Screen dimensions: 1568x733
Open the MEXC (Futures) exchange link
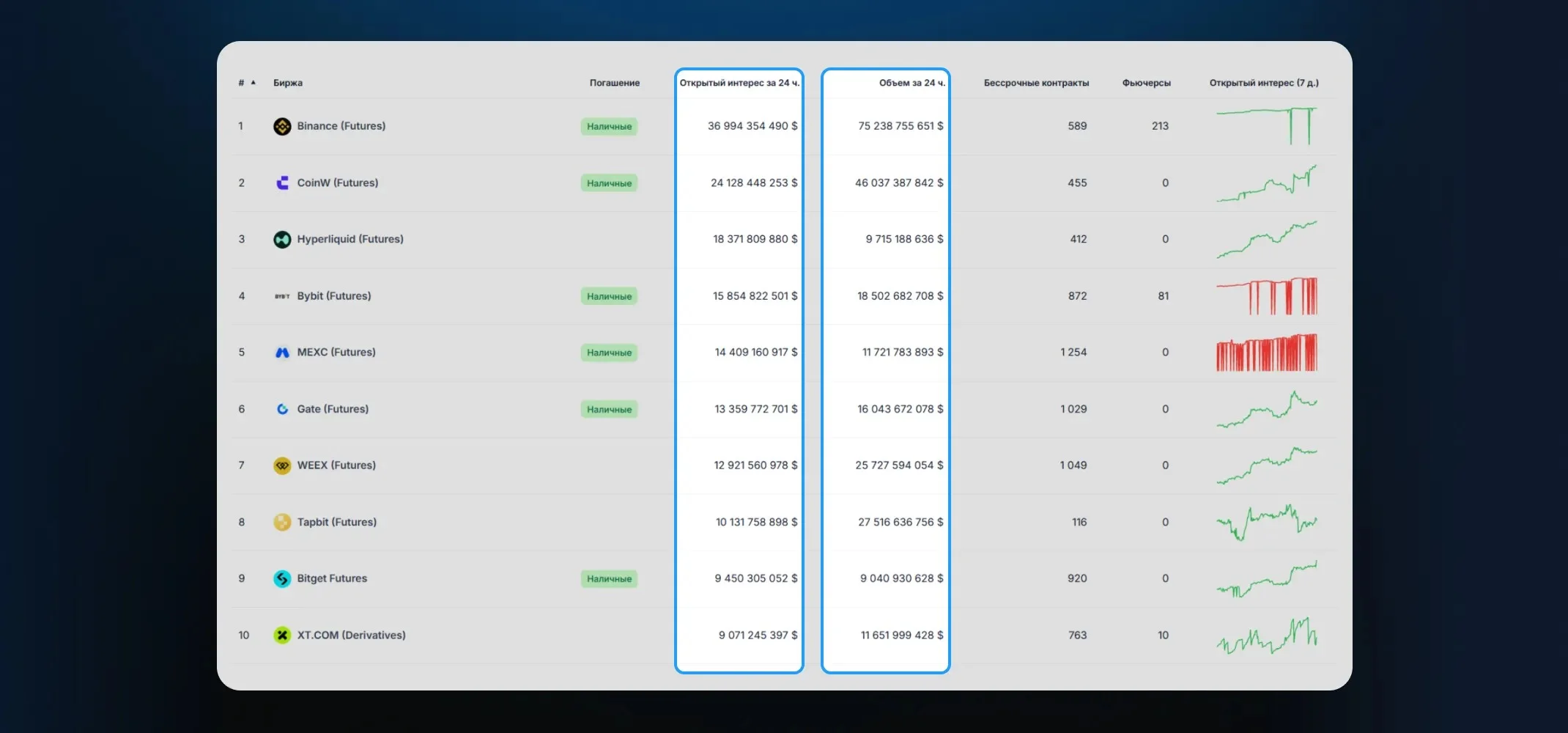pyautogui.click(x=336, y=353)
